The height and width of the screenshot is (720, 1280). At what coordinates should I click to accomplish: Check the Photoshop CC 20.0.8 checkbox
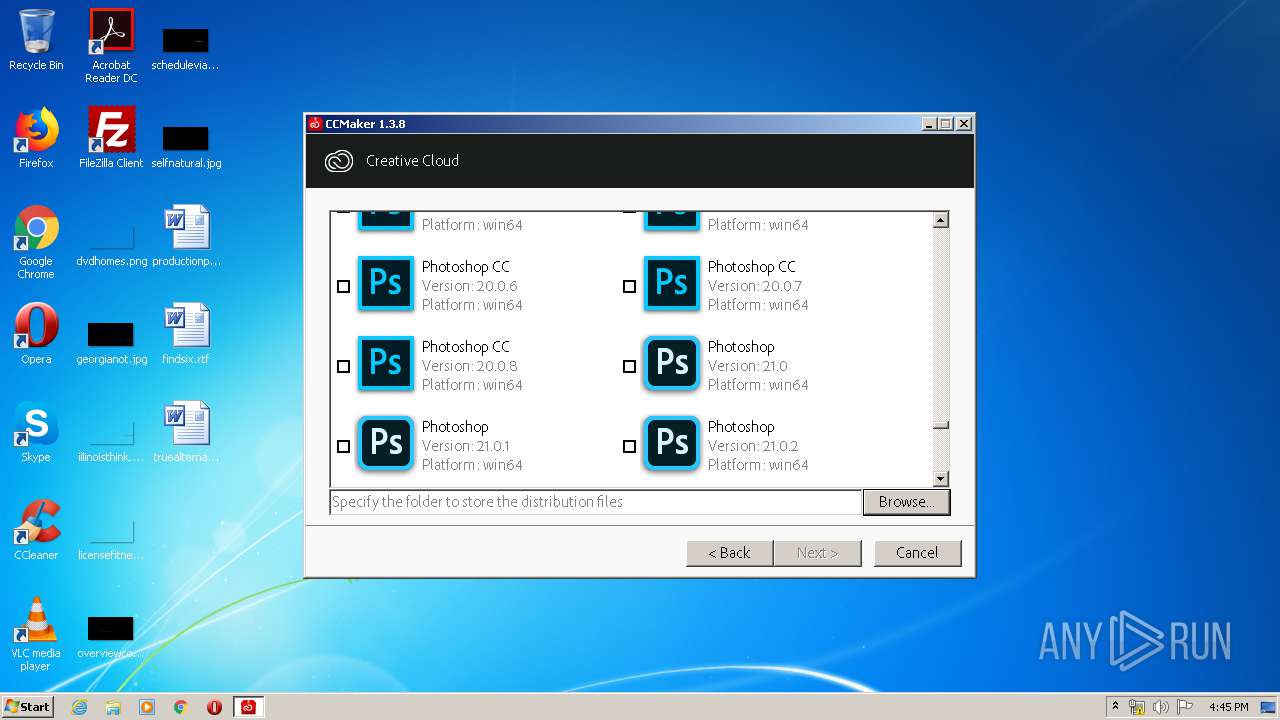[343, 366]
